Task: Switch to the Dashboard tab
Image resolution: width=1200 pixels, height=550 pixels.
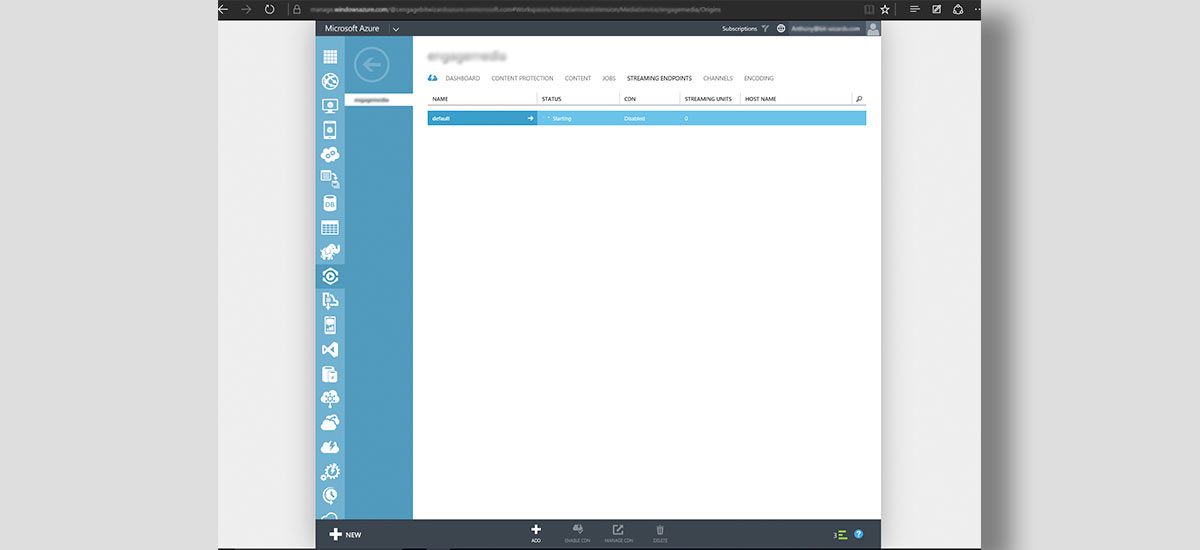Action: point(462,78)
